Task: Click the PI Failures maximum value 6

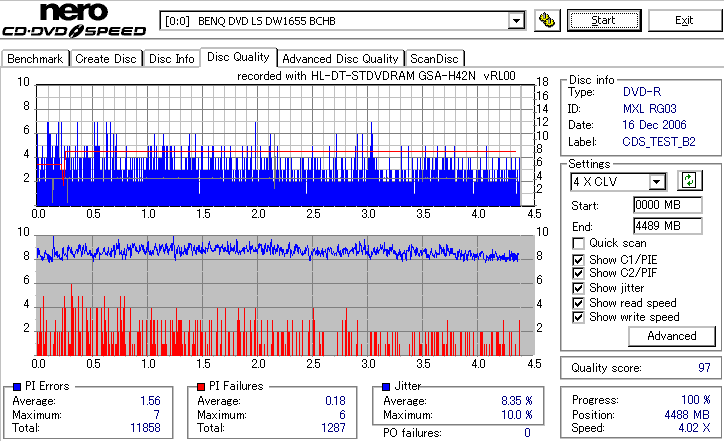Action: pyautogui.click(x=342, y=415)
